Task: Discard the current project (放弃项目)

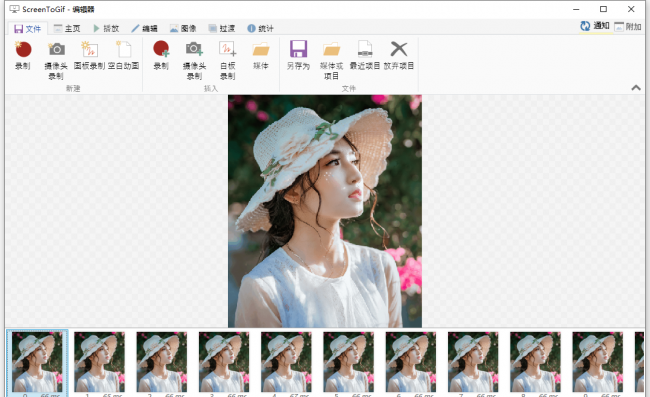Action: tap(399, 56)
